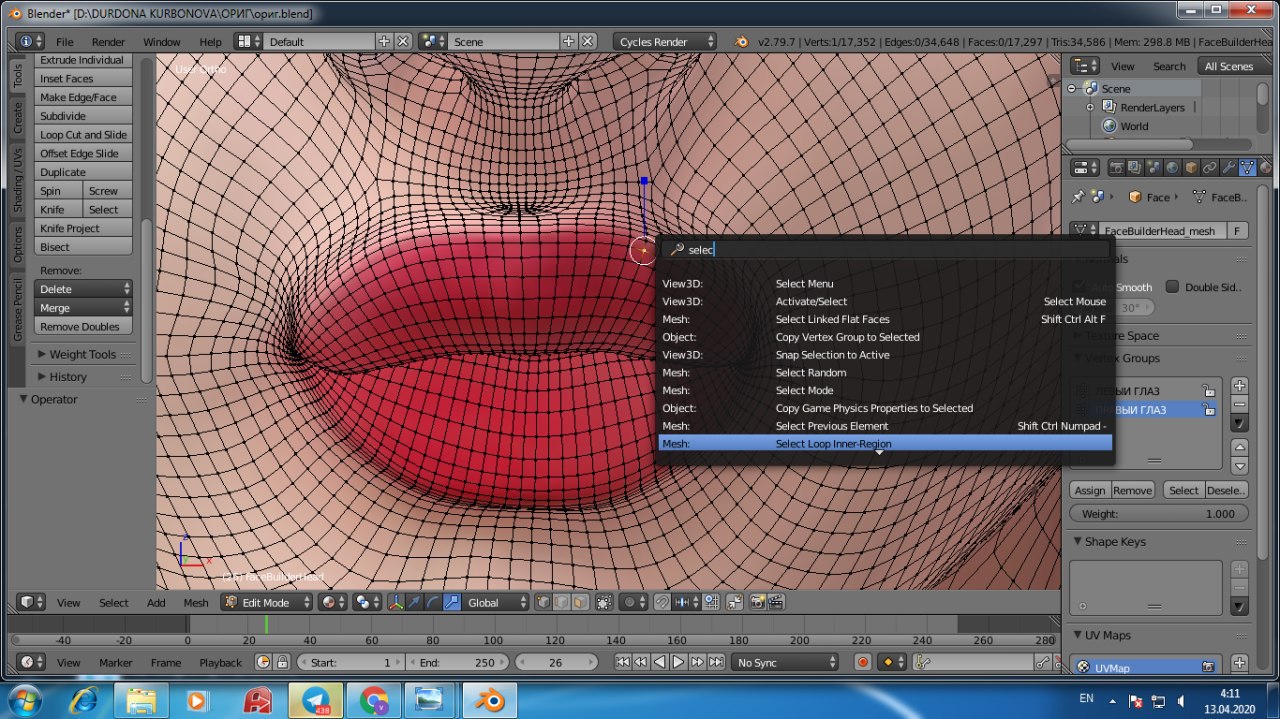
Task: Toggle automatic keyframe record button
Action: [x=863, y=662]
